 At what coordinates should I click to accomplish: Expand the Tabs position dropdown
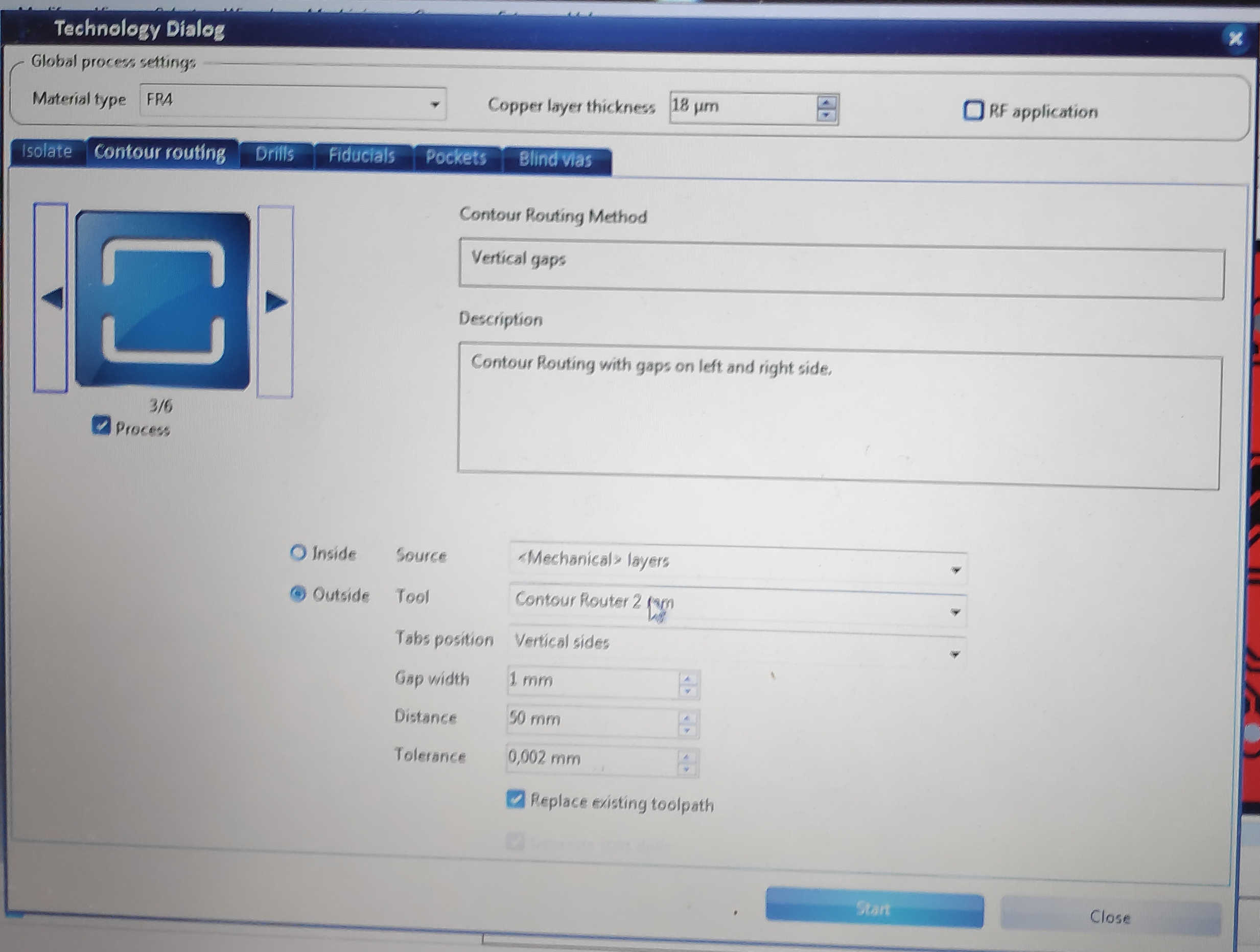[954, 654]
